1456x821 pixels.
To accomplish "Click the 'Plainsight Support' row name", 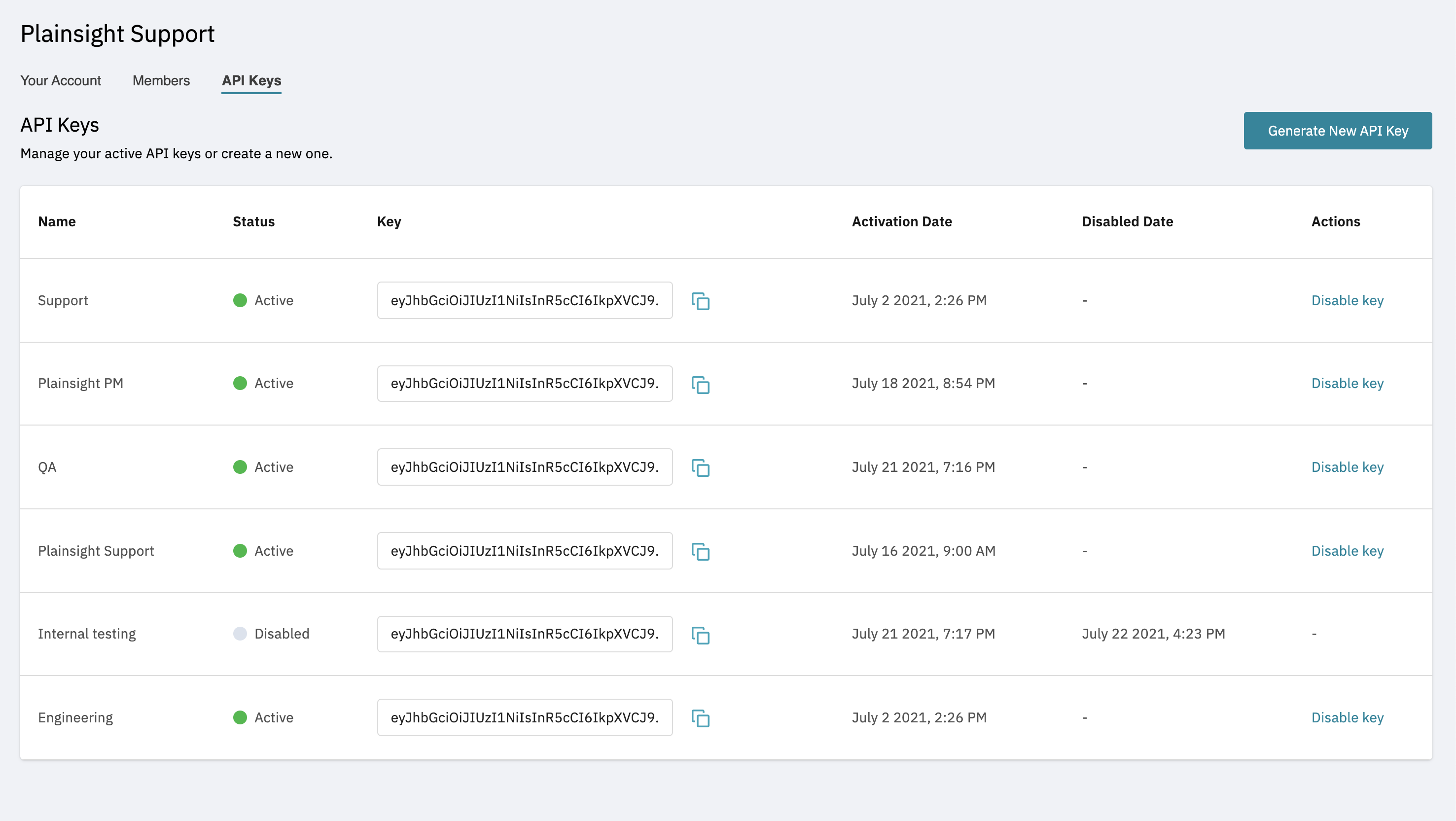I will pos(96,551).
